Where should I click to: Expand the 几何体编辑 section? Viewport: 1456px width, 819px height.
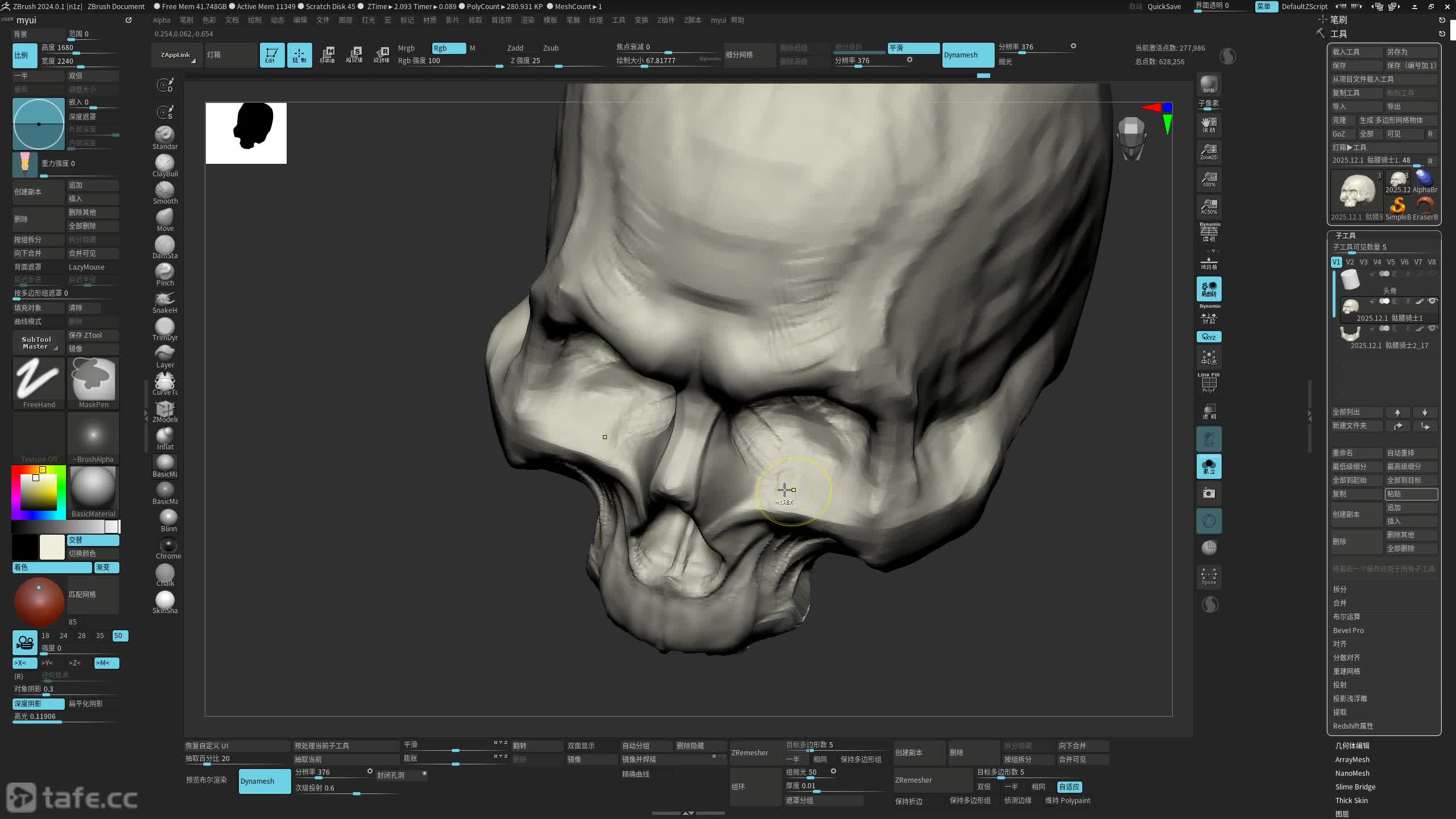coord(1352,746)
